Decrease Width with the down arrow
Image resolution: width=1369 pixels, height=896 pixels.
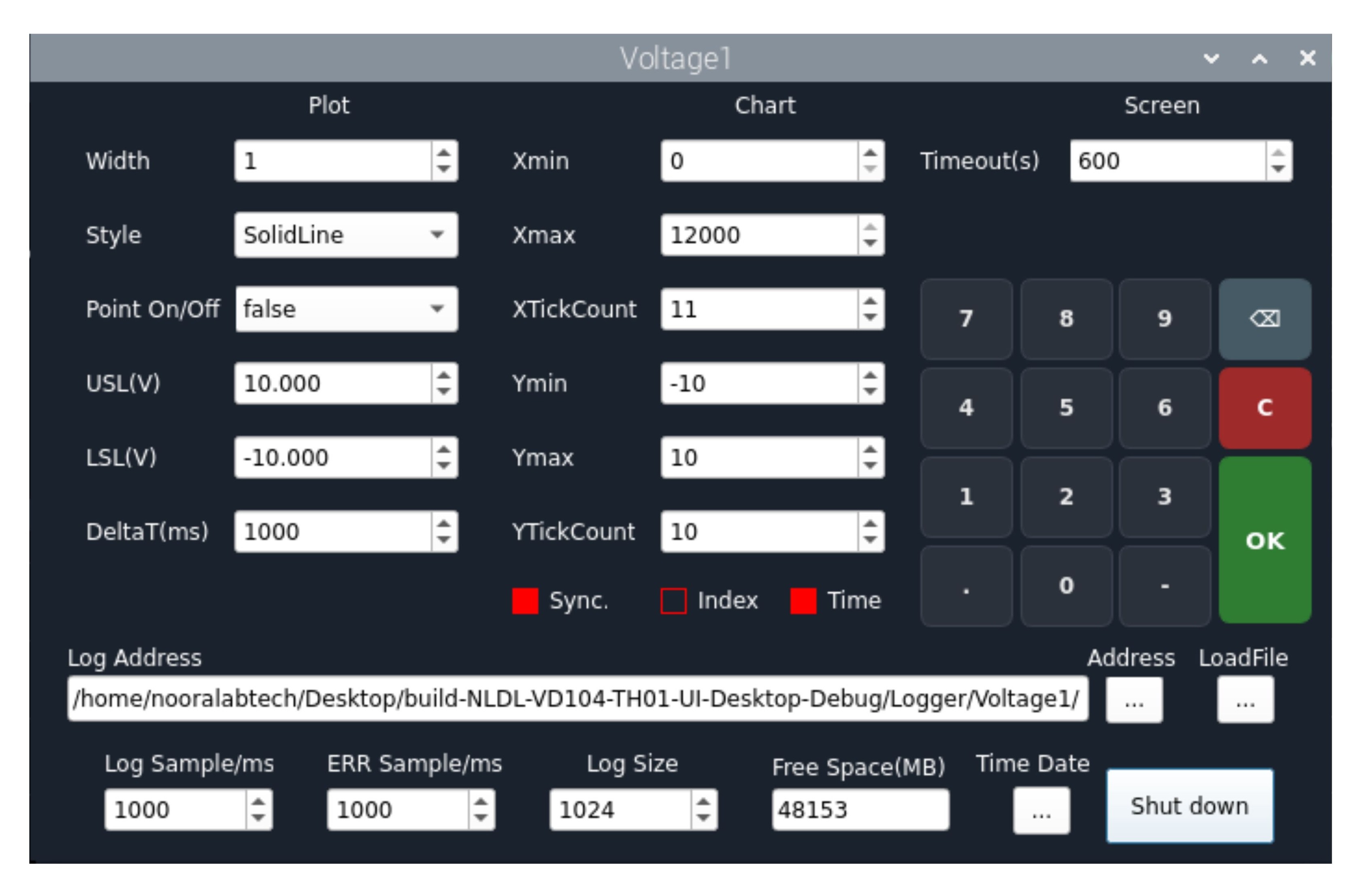coord(444,169)
